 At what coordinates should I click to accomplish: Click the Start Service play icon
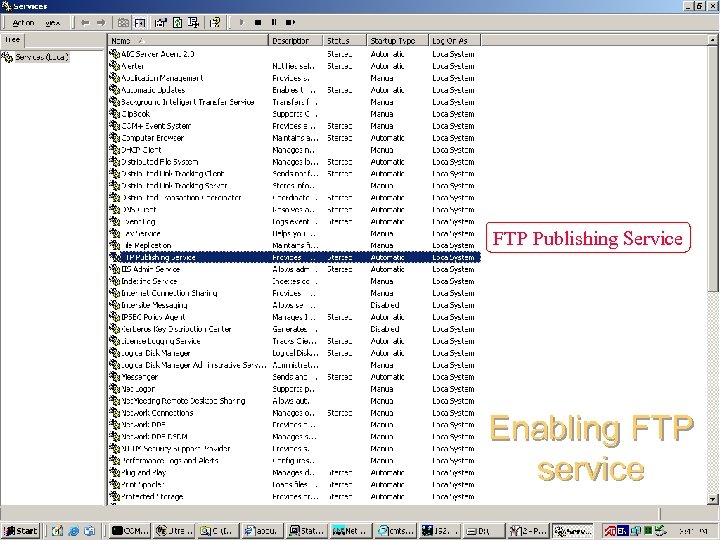click(242, 22)
